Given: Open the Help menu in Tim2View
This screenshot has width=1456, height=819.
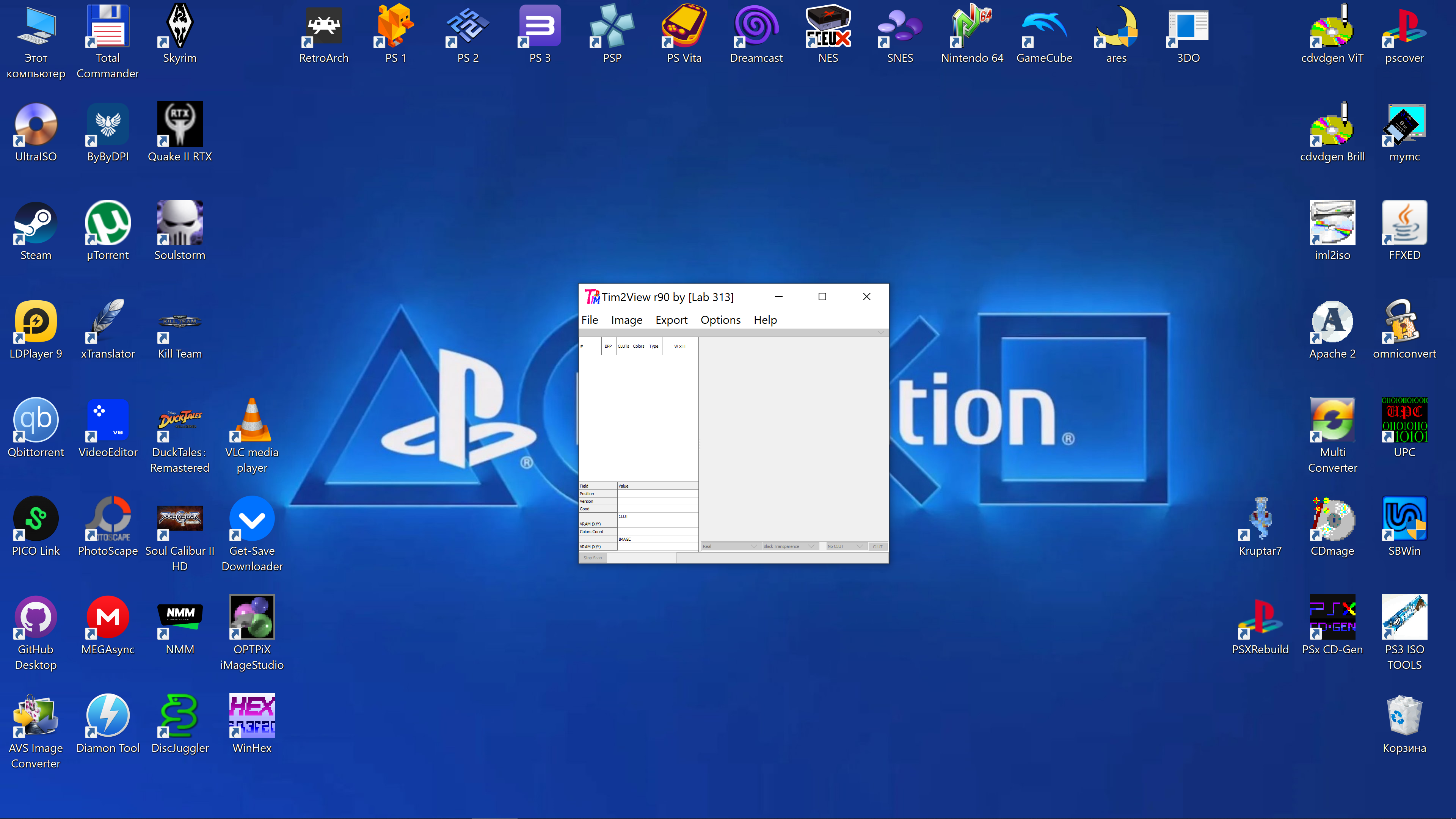Looking at the screenshot, I should click(x=765, y=320).
